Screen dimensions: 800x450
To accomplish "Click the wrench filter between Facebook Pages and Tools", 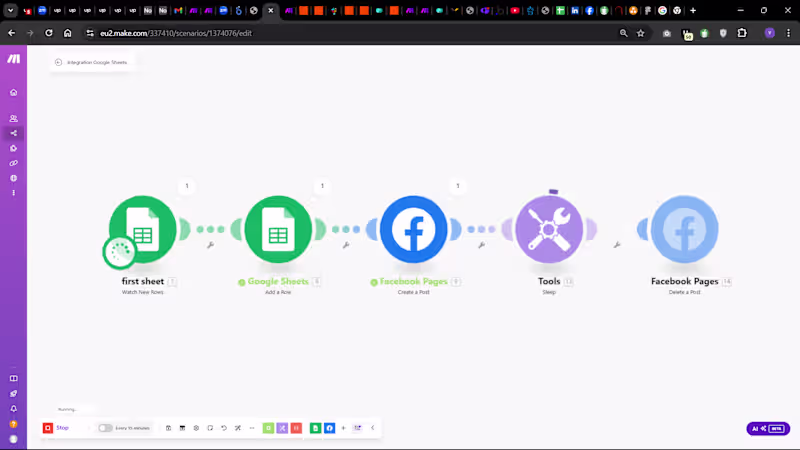I will click(x=481, y=245).
